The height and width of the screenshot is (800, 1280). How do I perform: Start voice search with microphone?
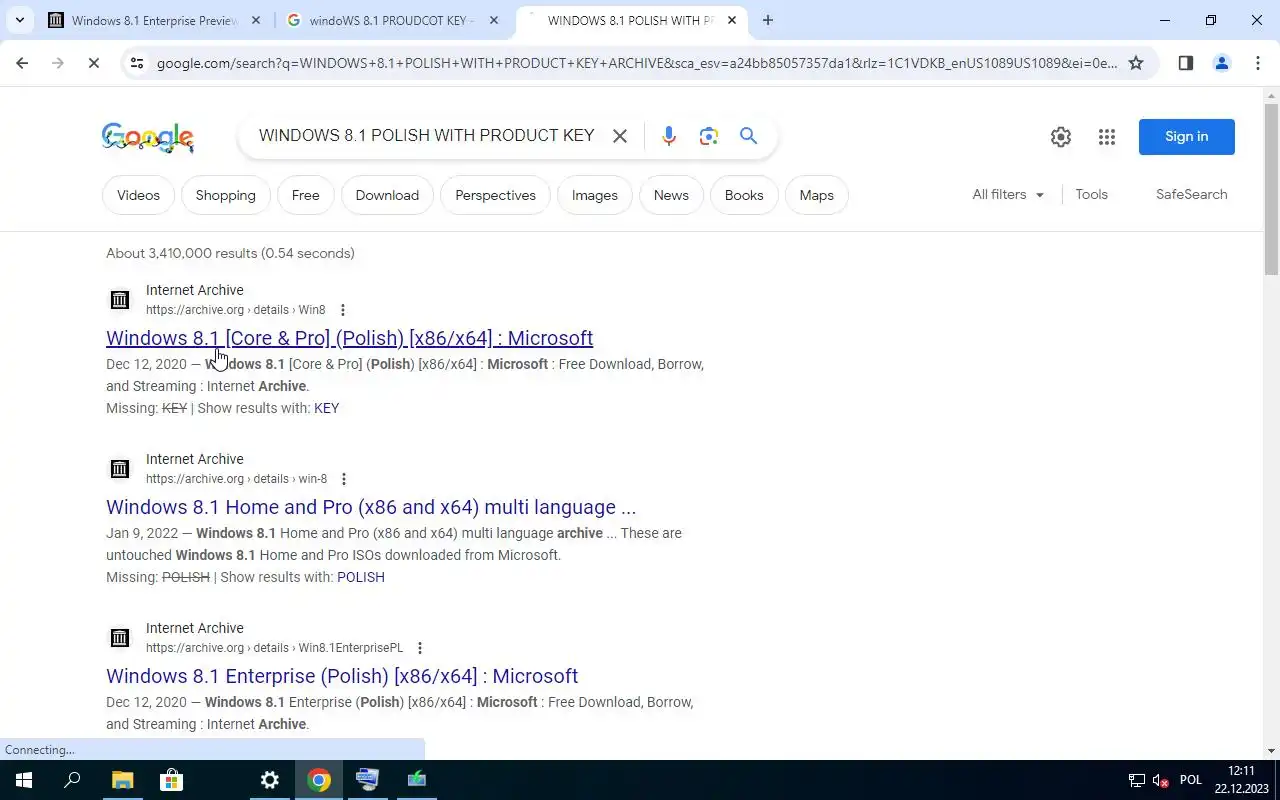click(669, 136)
